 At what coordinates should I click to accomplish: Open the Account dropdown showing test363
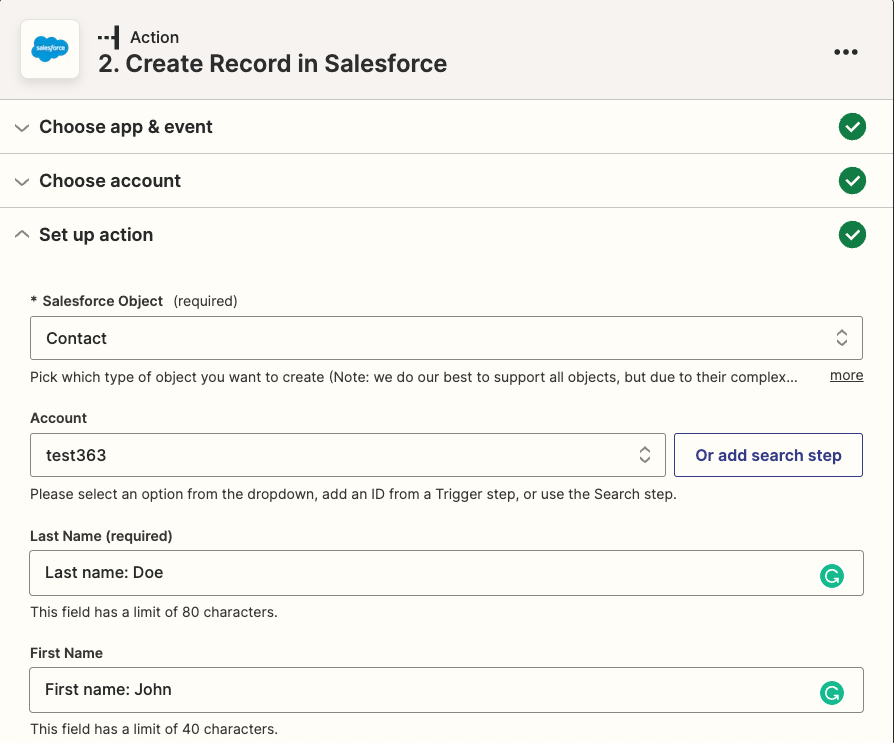[x=348, y=455]
